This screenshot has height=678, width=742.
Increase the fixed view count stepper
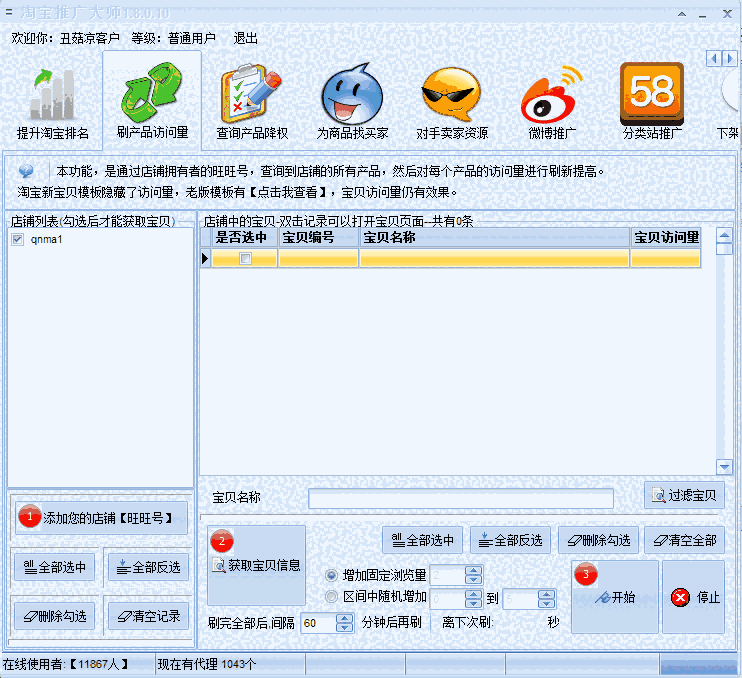tap(473, 571)
